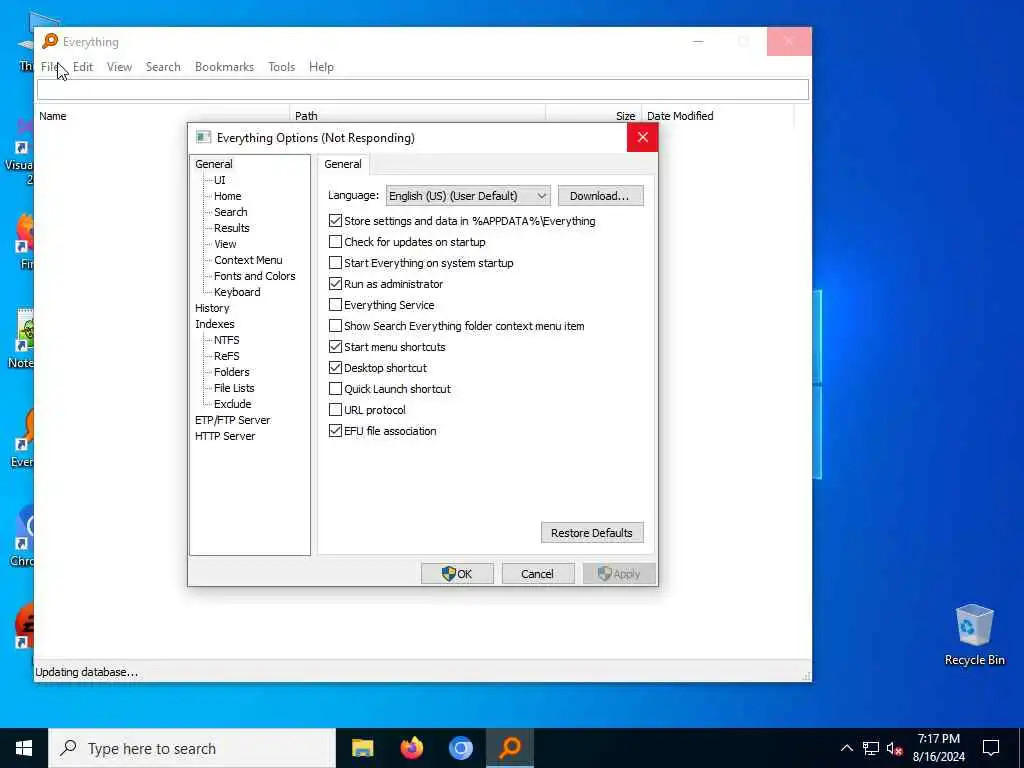Enable Check for updates on startup
The image size is (1024, 768).
(335, 242)
